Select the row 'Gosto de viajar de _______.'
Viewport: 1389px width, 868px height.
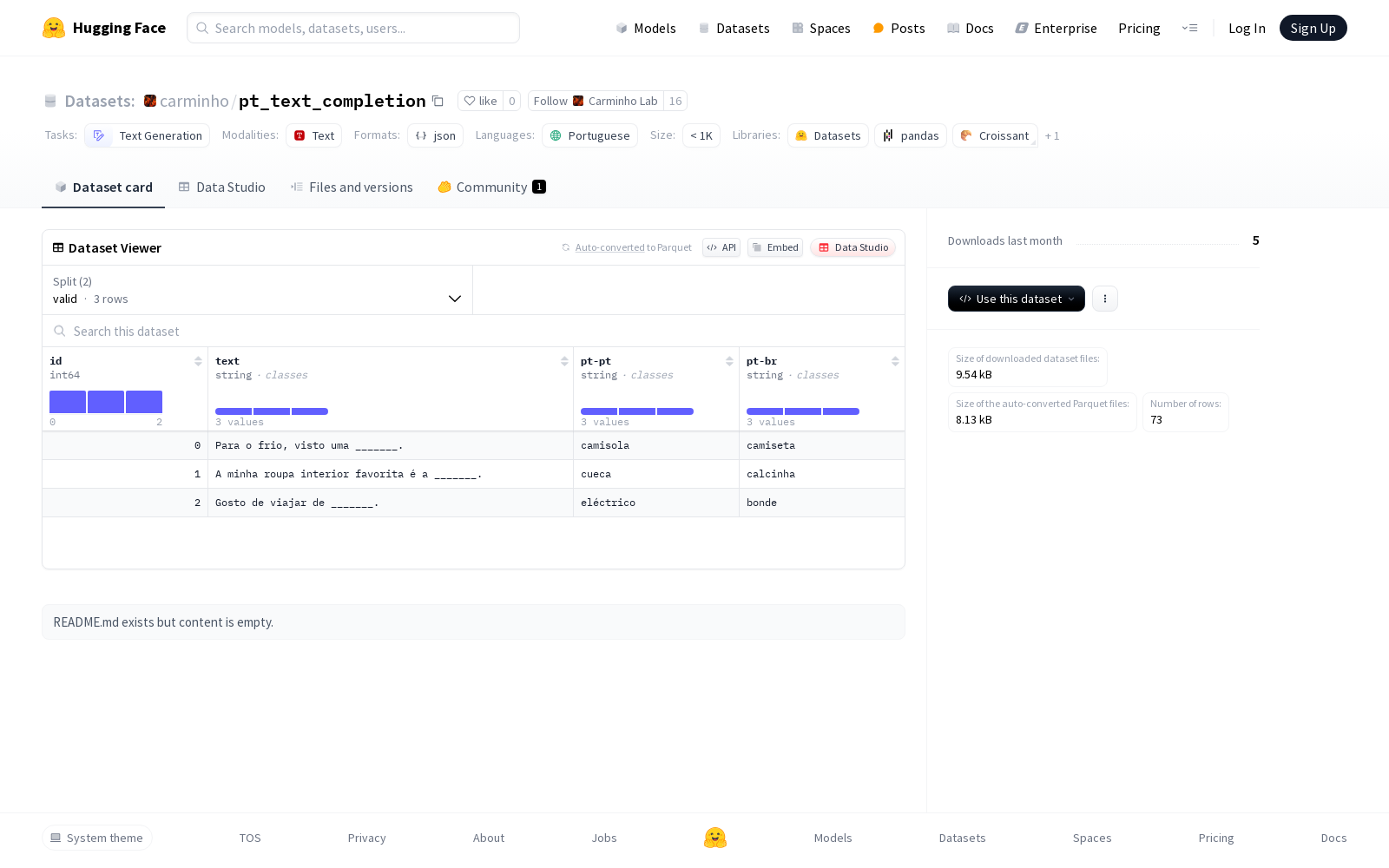pyautogui.click(x=473, y=503)
